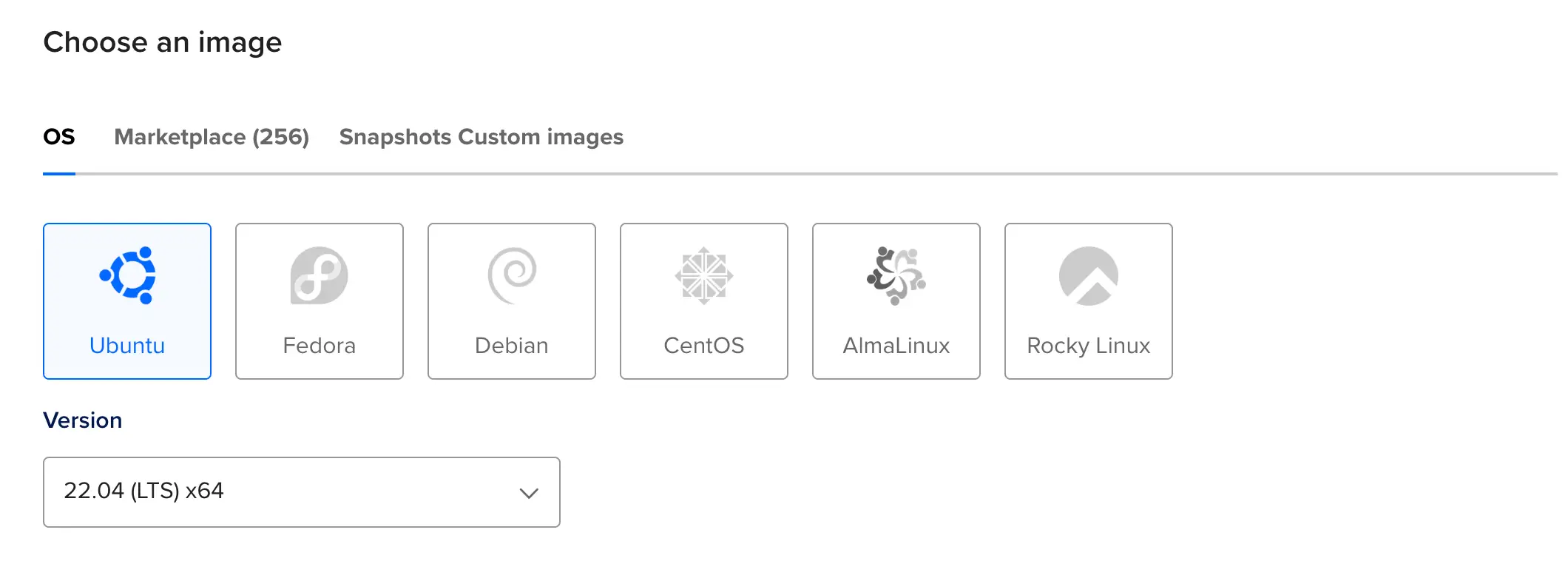Switch to the OS tab

click(x=59, y=137)
